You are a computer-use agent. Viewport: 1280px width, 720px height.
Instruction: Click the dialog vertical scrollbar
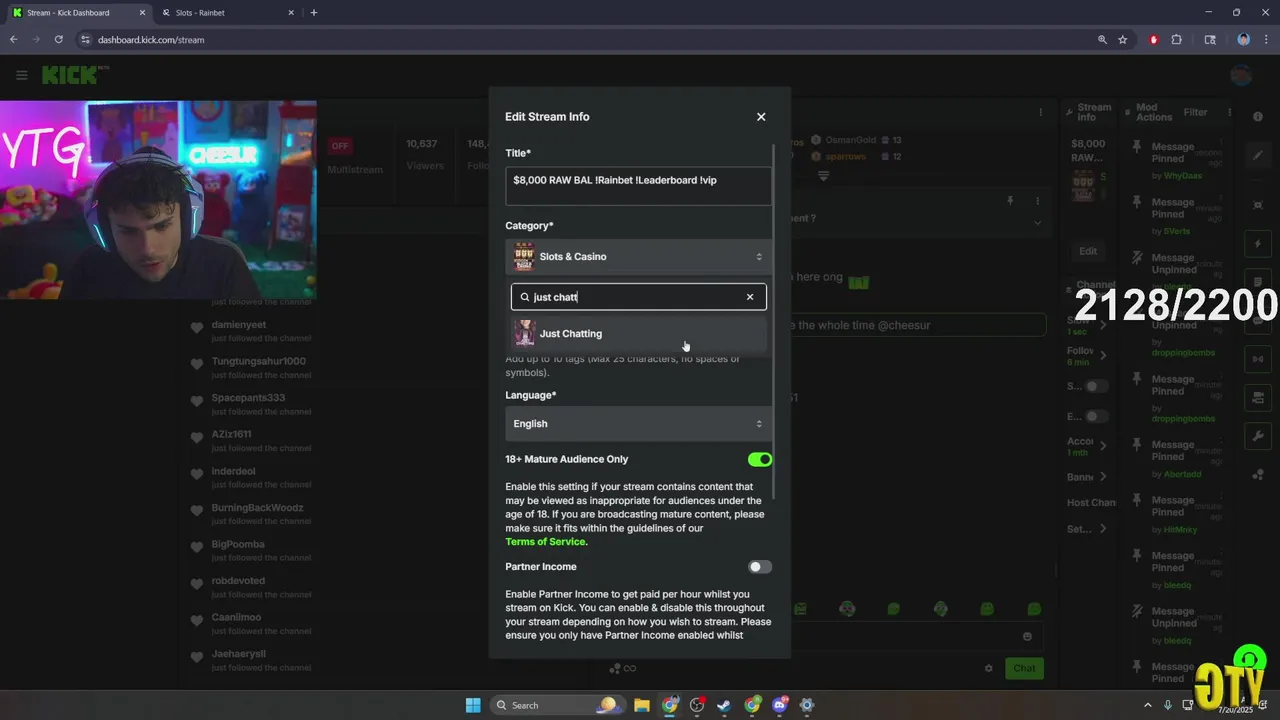(775, 320)
